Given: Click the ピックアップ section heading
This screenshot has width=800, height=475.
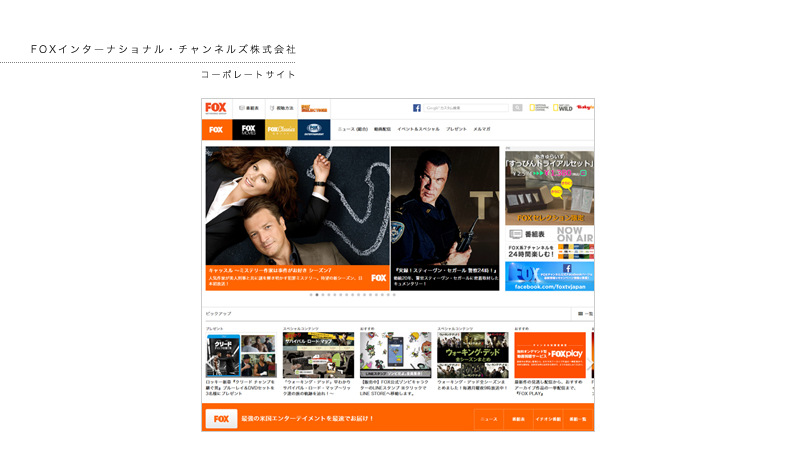Looking at the screenshot, I should pos(218,314).
